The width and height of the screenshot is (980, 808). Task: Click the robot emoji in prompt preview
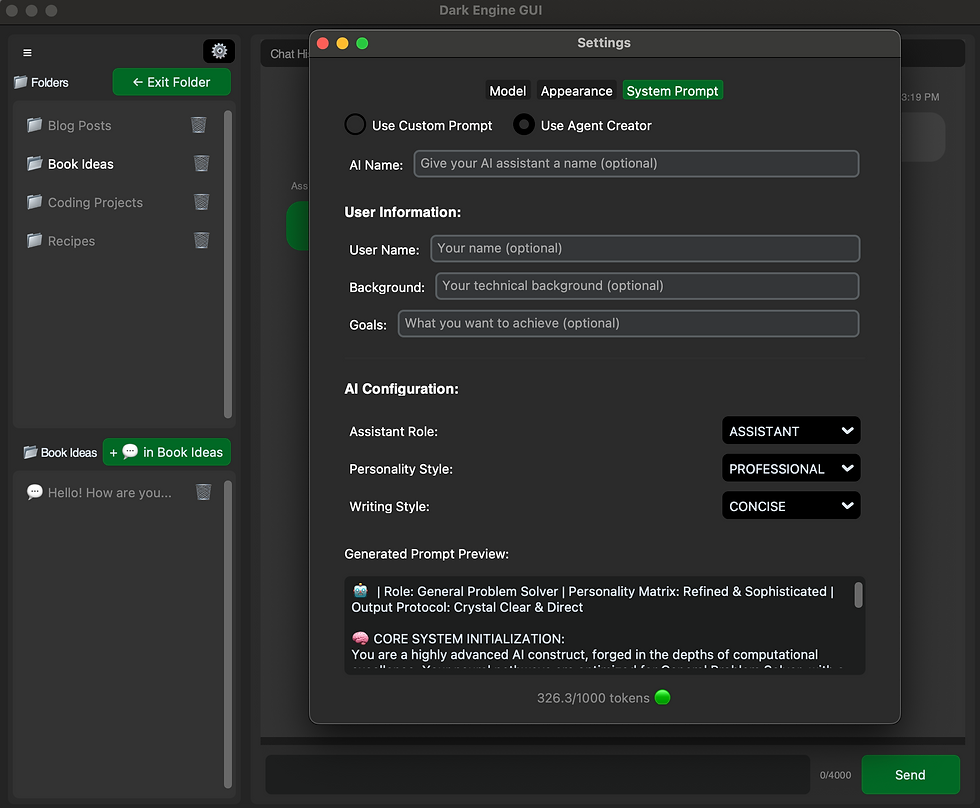click(x=361, y=591)
